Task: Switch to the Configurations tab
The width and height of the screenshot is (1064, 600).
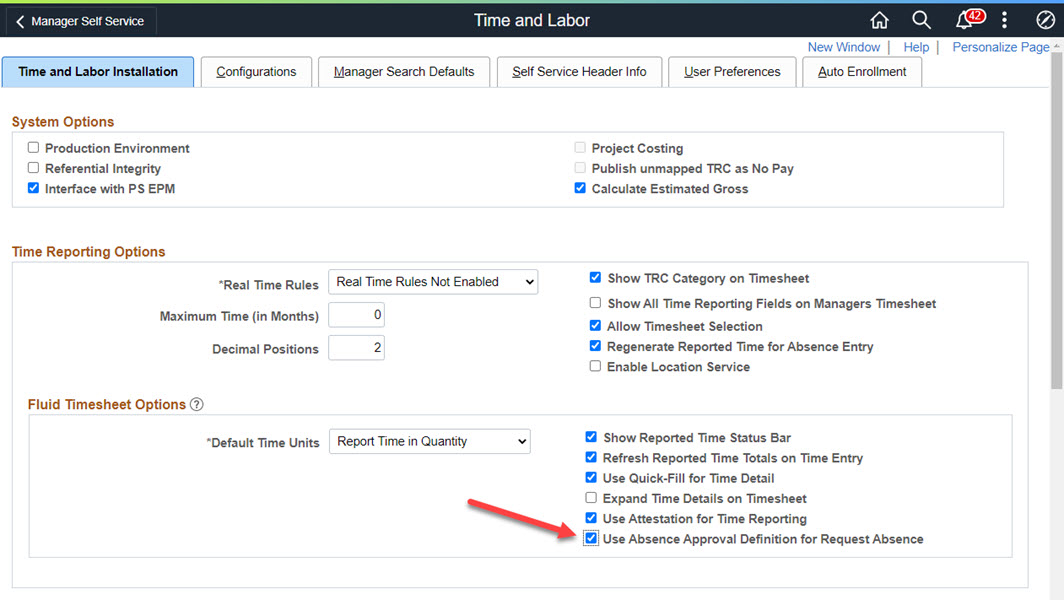Action: [x=256, y=72]
